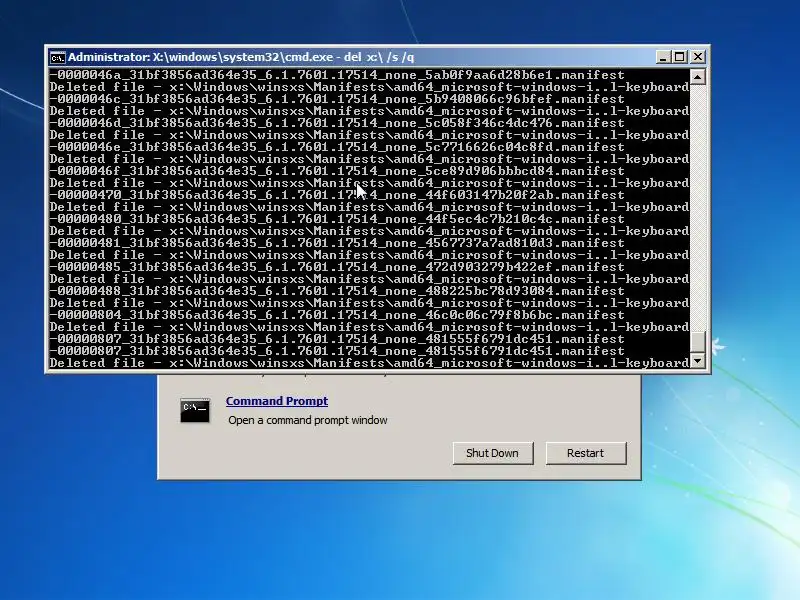Viewport: 800px width, 600px height.
Task: Click line ending 44f5ec4c7b210c4c.manifest
Action: pos(337,219)
